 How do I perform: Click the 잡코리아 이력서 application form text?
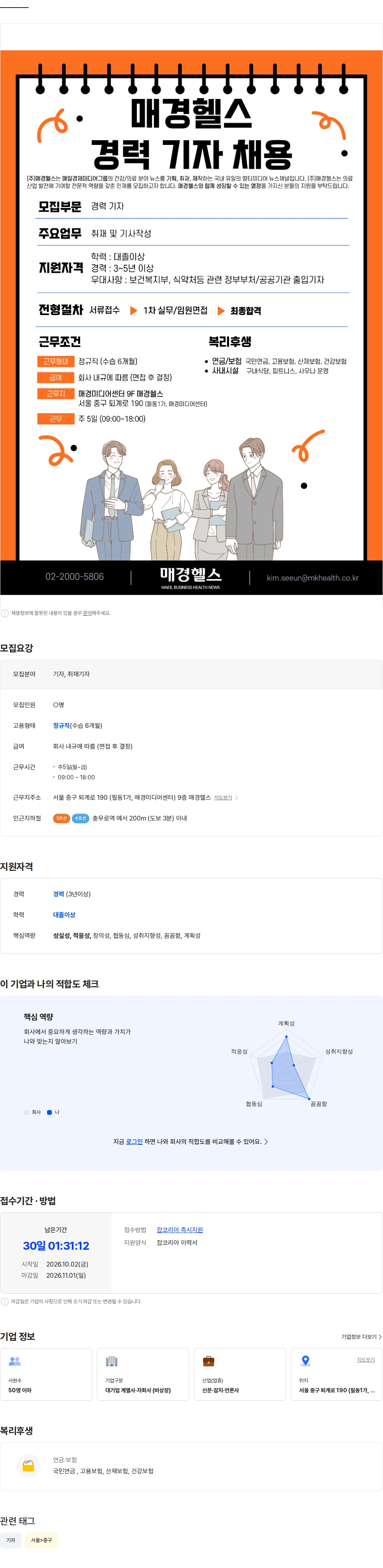[177, 1242]
